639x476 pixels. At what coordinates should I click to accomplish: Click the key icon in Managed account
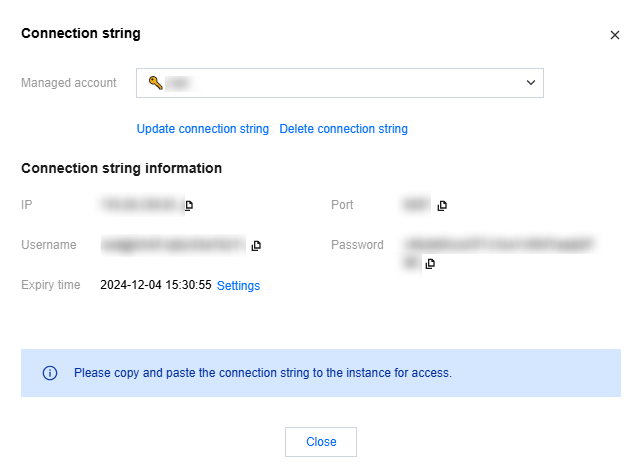(155, 83)
